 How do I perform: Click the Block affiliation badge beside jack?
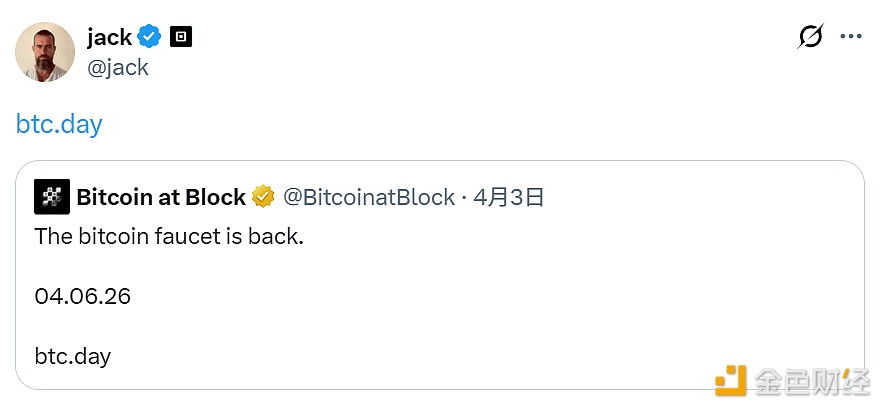click(181, 37)
